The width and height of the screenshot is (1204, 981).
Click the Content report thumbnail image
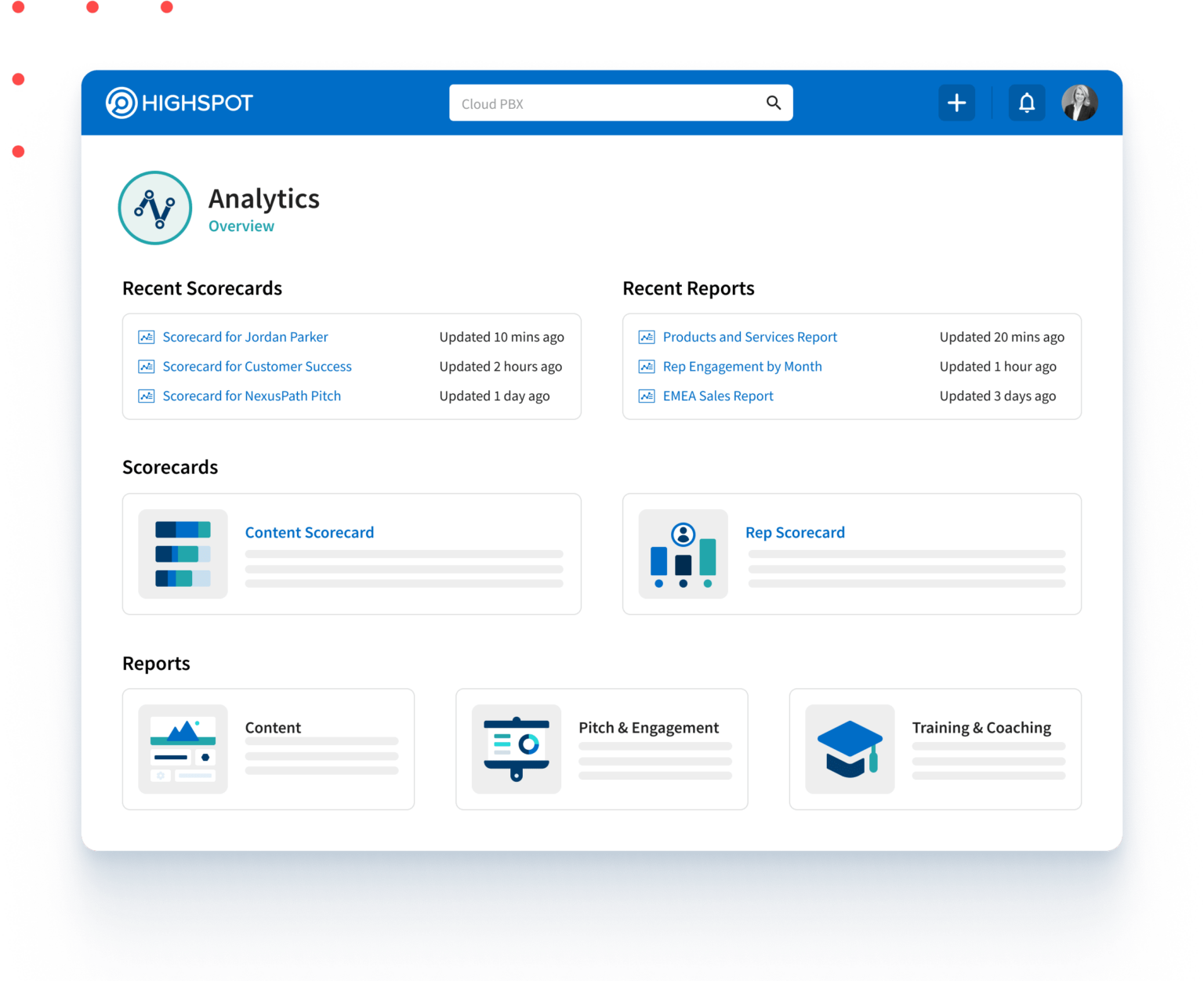click(183, 748)
